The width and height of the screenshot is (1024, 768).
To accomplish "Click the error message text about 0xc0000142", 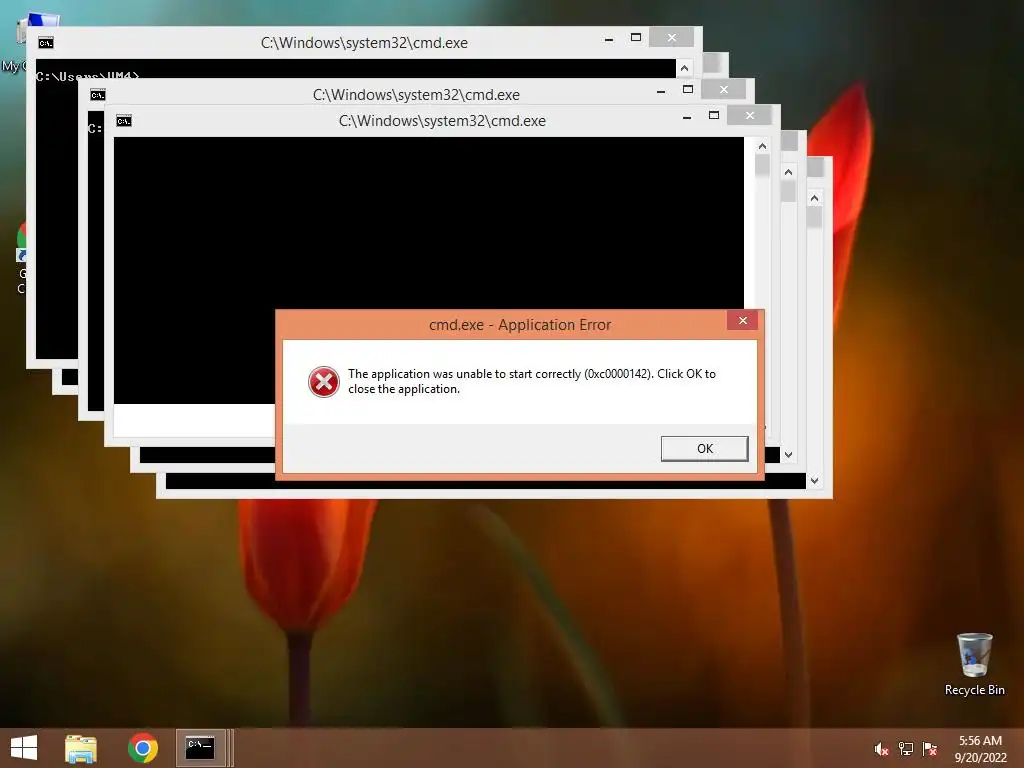I will click(x=532, y=381).
